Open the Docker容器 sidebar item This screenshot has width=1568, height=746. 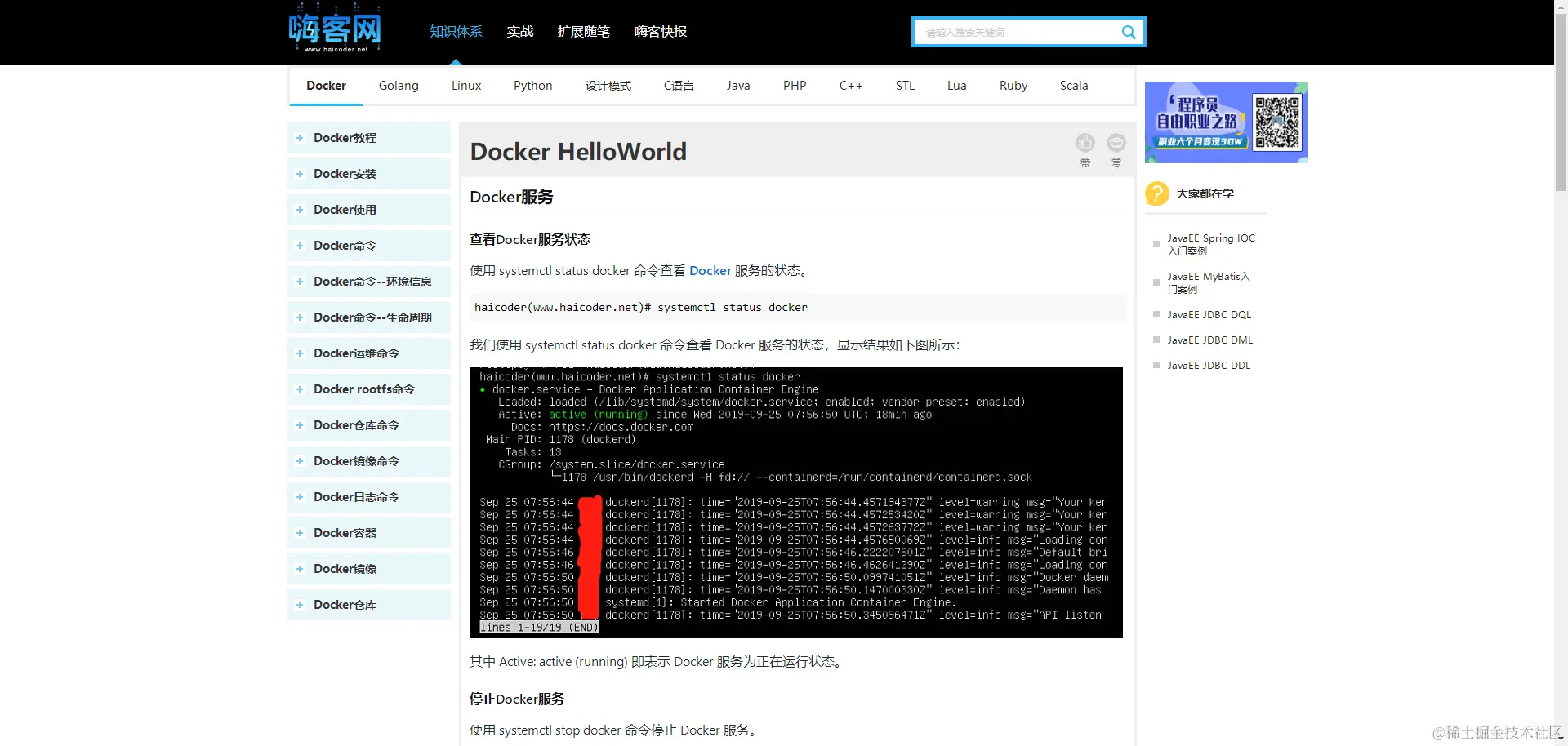369,533
